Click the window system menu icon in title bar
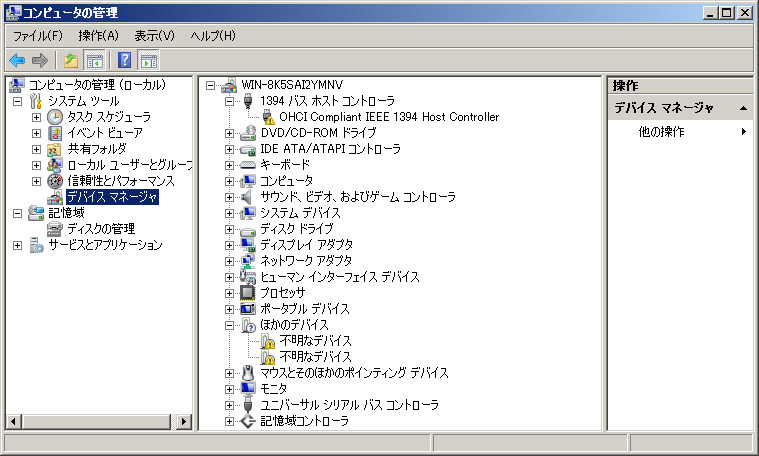759x456 pixels. coord(13,13)
